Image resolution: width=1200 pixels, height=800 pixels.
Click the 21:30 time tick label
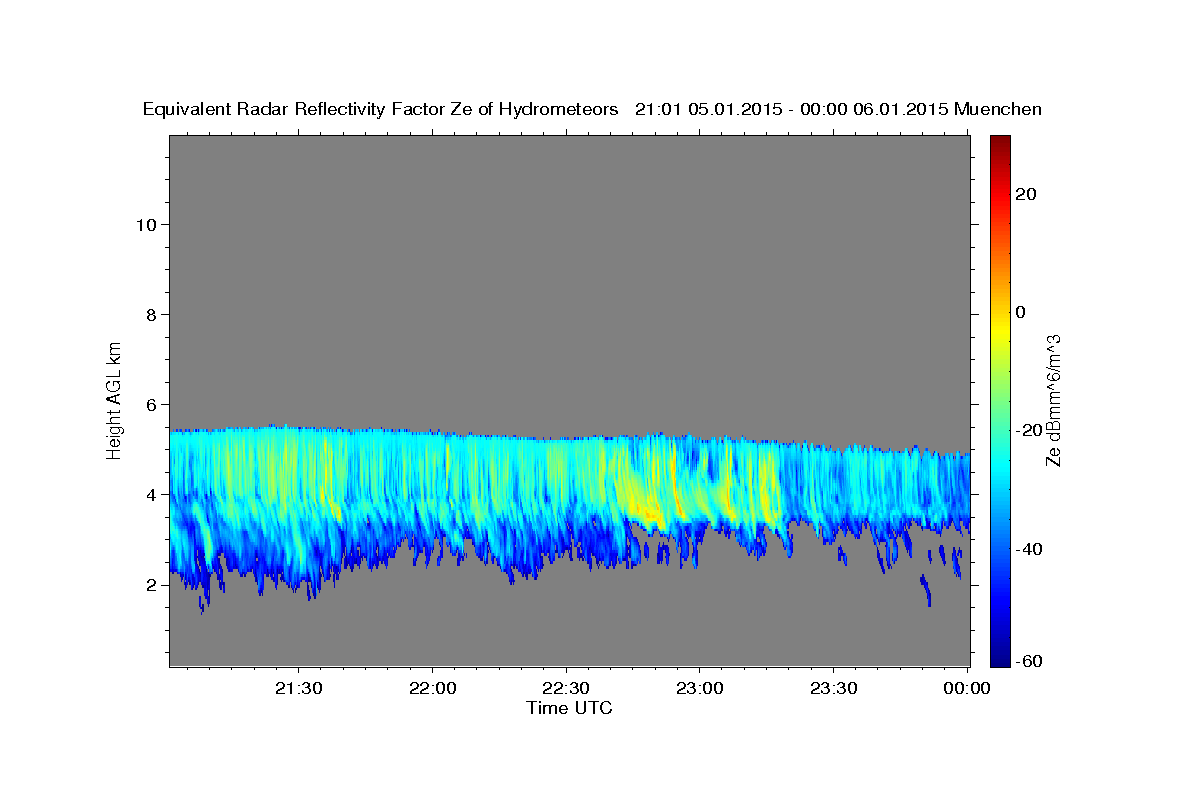point(299,689)
